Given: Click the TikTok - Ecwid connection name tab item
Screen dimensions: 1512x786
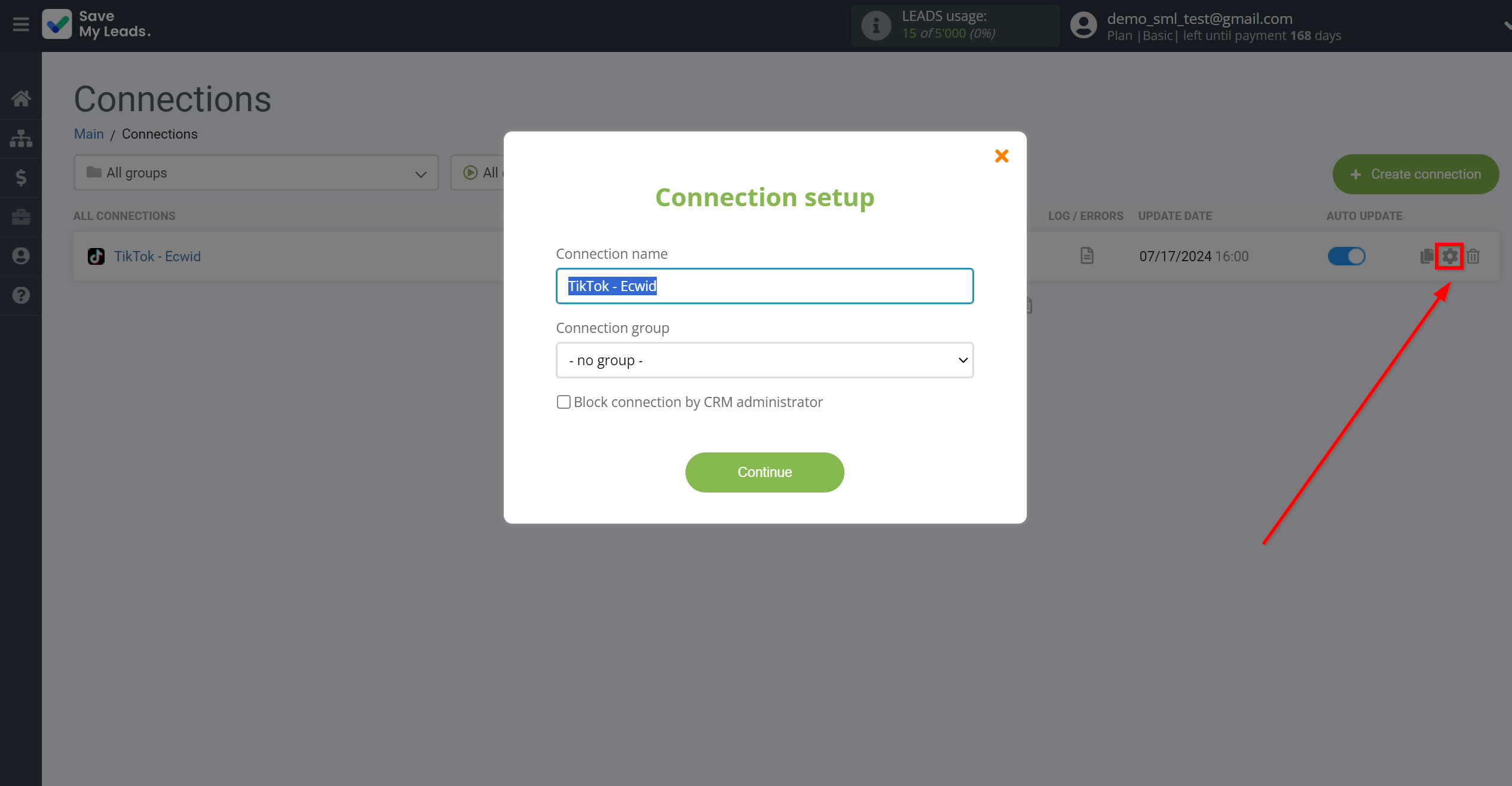Looking at the screenshot, I should coord(158,256).
